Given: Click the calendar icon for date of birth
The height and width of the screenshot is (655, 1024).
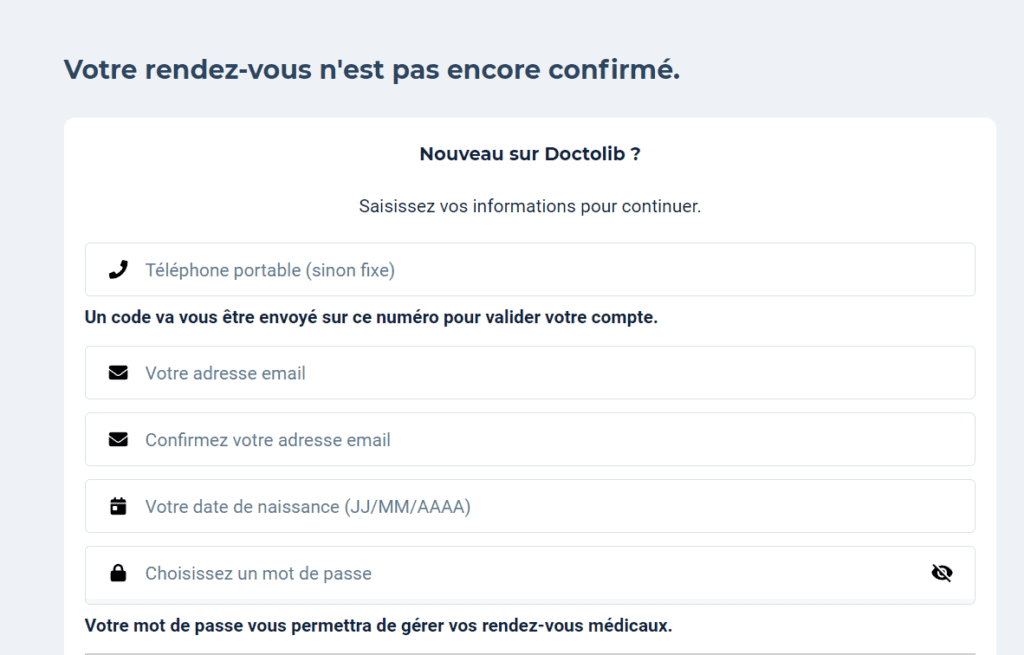Looking at the screenshot, I should pos(118,507).
